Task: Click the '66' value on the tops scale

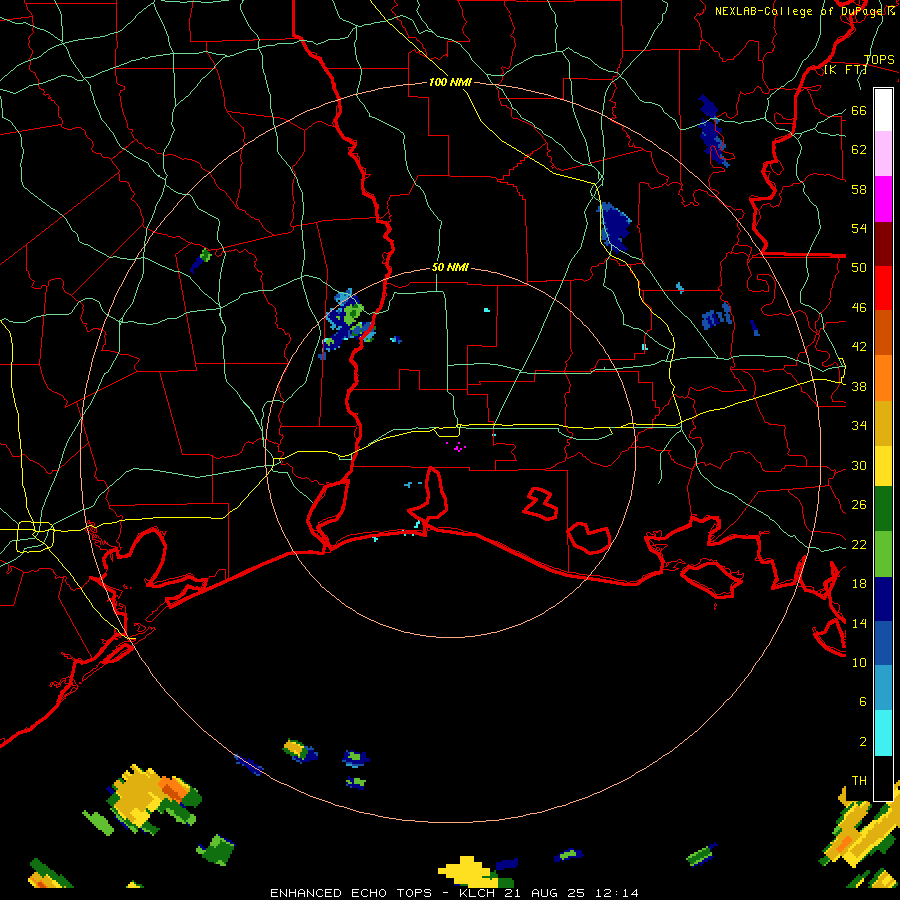Action: 859,110
